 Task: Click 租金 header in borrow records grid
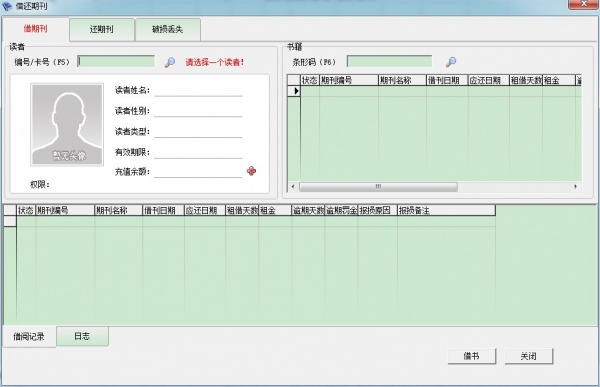pos(275,211)
